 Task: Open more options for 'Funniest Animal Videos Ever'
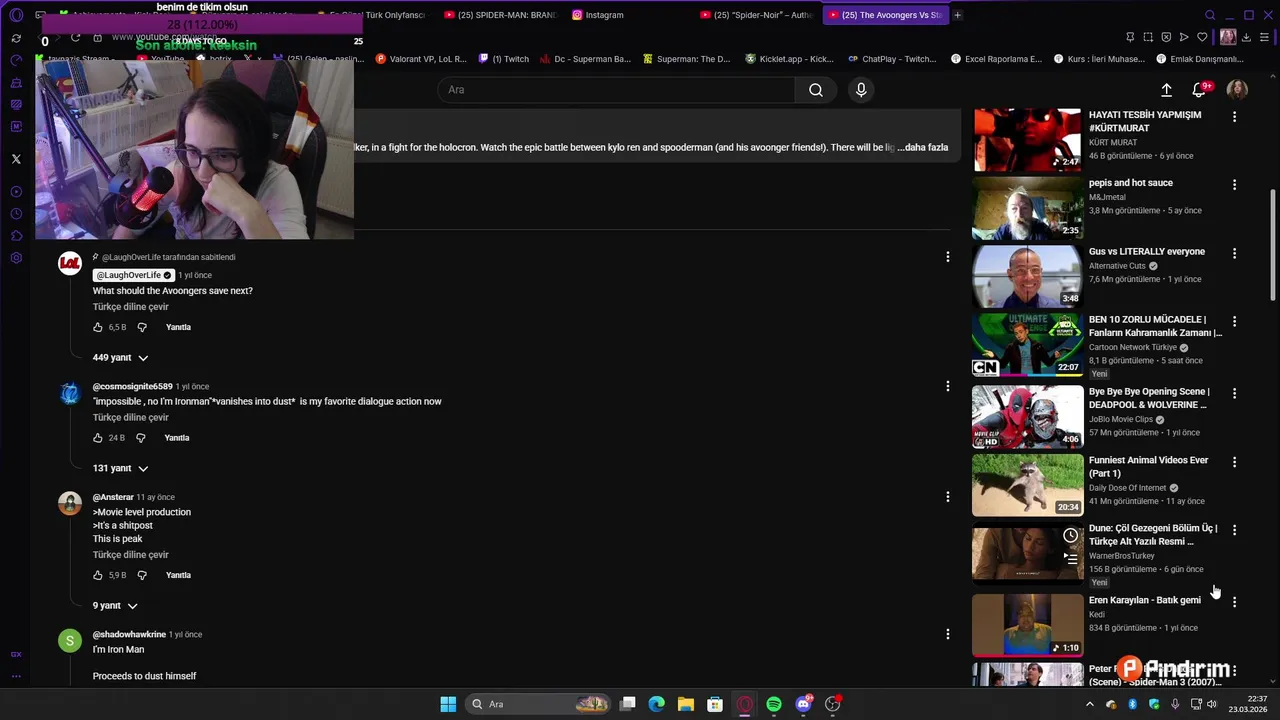[x=1234, y=462]
